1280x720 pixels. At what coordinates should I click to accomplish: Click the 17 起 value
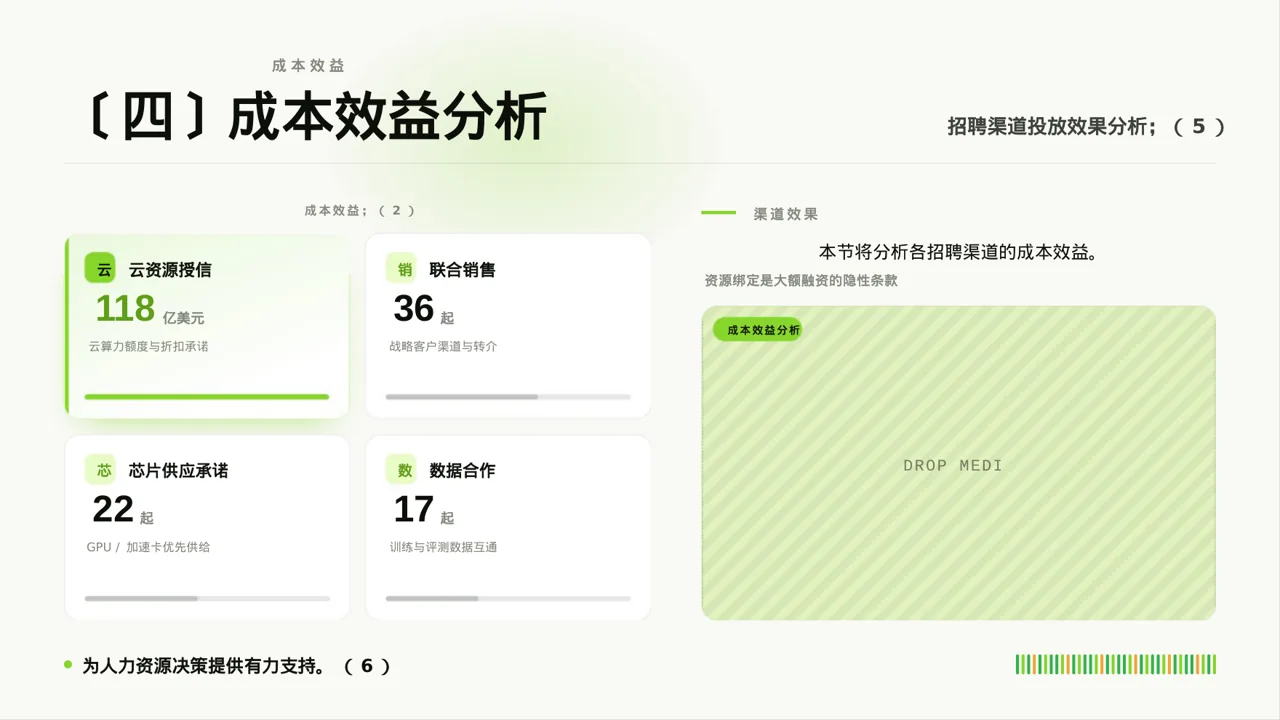[x=423, y=510]
